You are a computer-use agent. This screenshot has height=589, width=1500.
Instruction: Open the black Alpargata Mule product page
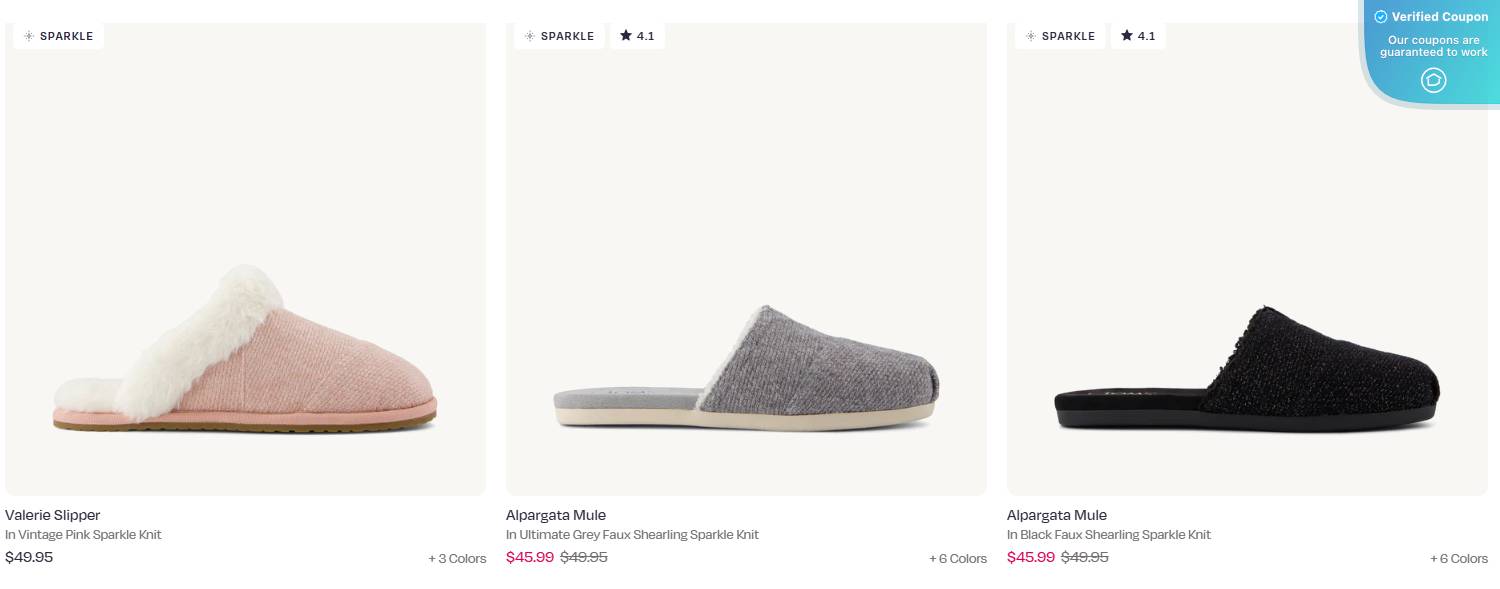1056,515
